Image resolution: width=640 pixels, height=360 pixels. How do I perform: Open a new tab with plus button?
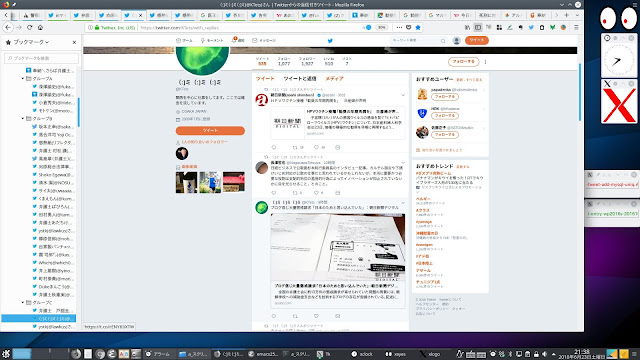coord(567,15)
